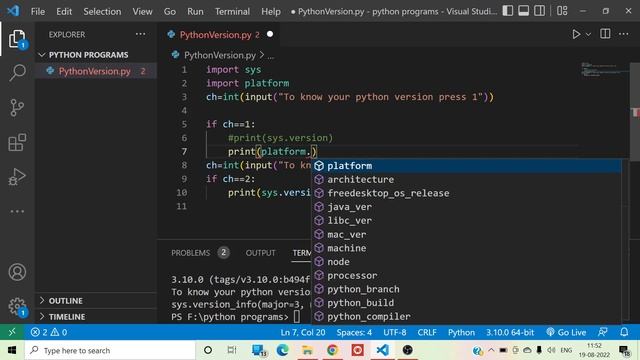Open errors and warnings count in status bar
The width and height of the screenshot is (640, 360).
49,332
